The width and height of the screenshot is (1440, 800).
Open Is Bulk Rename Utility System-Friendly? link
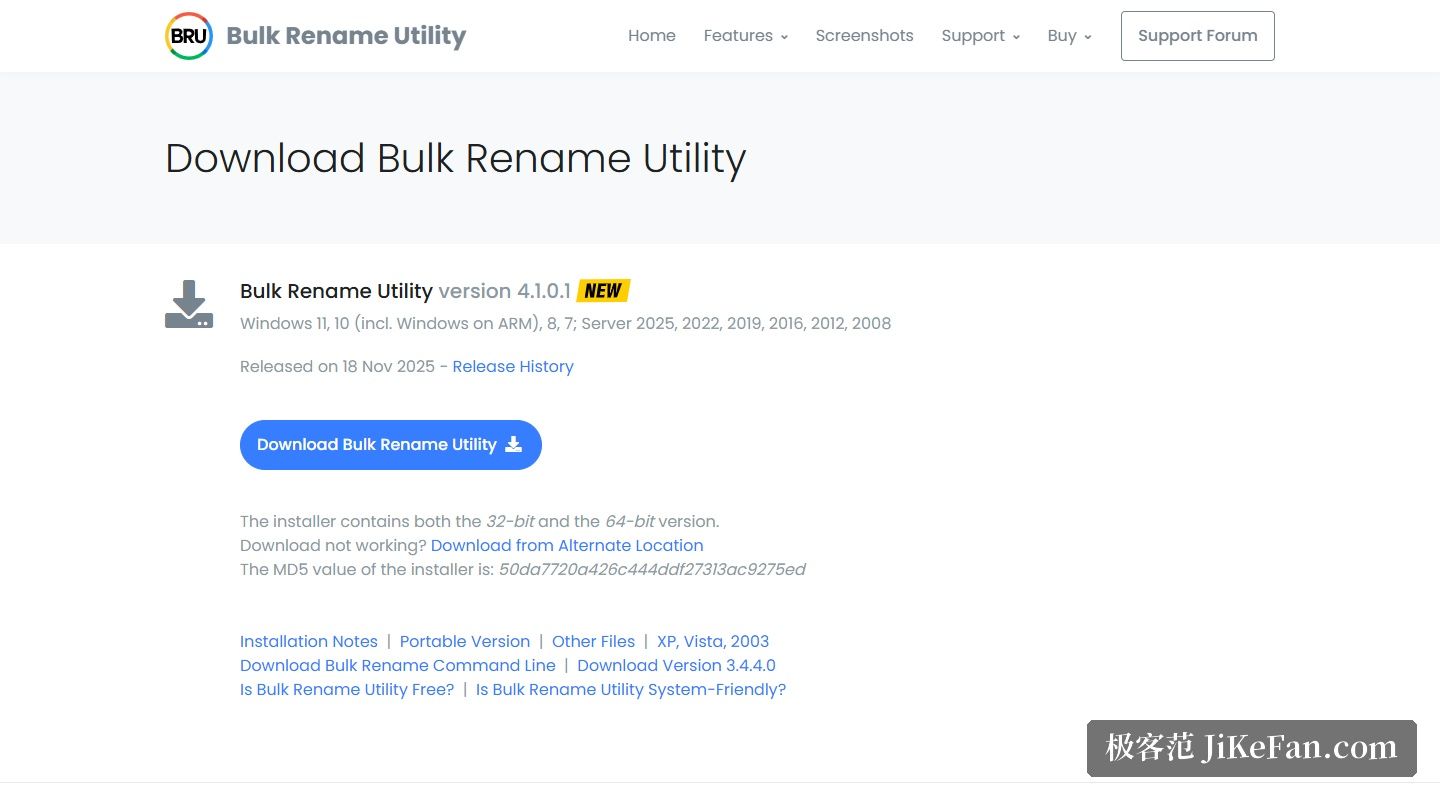pyautogui.click(x=631, y=690)
